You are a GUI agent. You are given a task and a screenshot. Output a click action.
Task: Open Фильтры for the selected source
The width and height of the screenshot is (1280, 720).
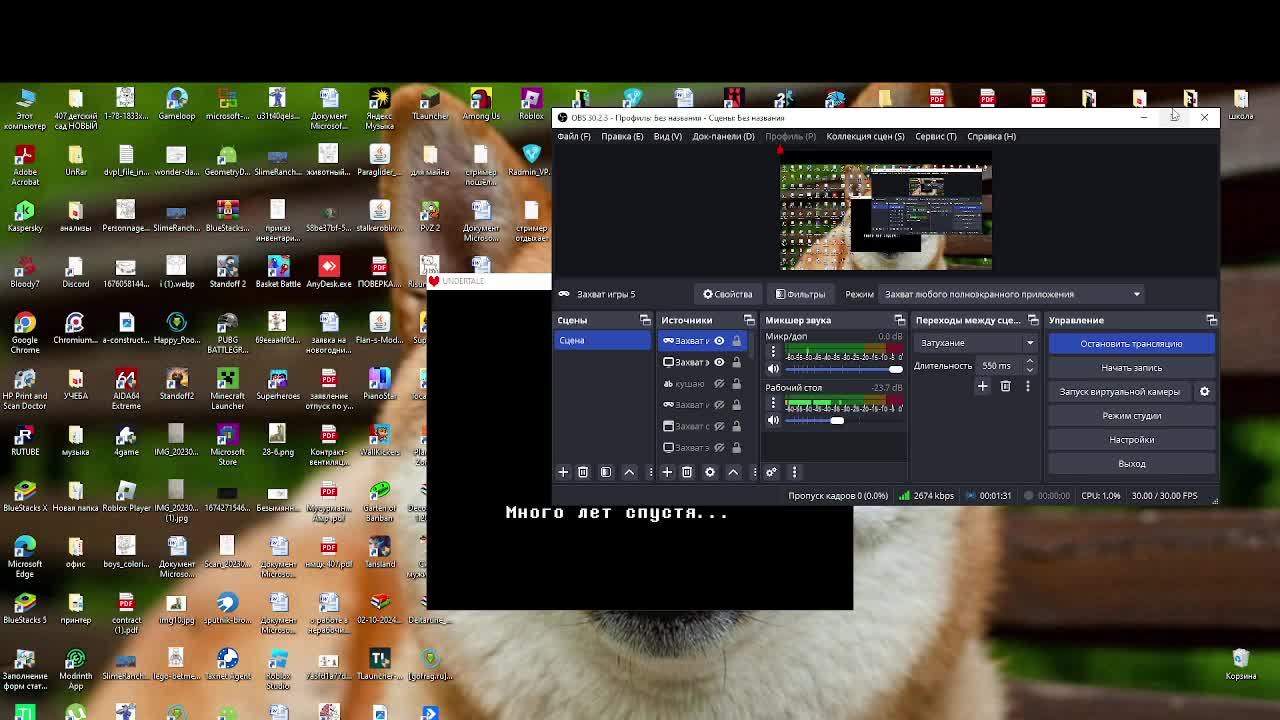point(800,294)
